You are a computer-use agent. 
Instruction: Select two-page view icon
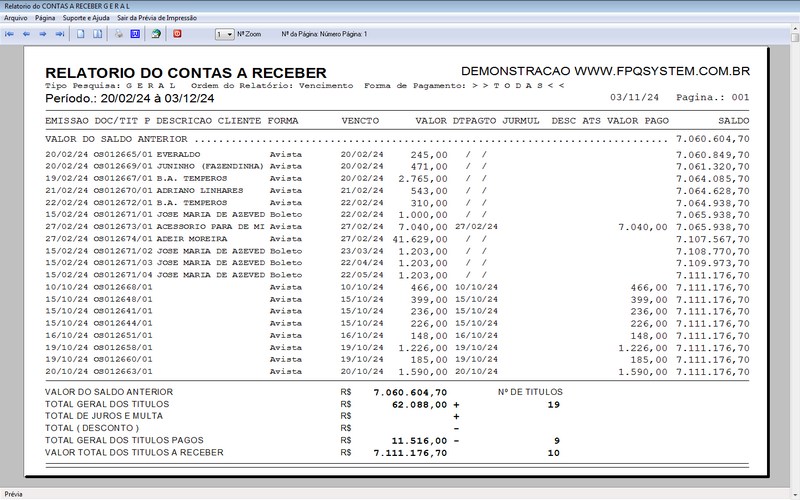point(97,34)
